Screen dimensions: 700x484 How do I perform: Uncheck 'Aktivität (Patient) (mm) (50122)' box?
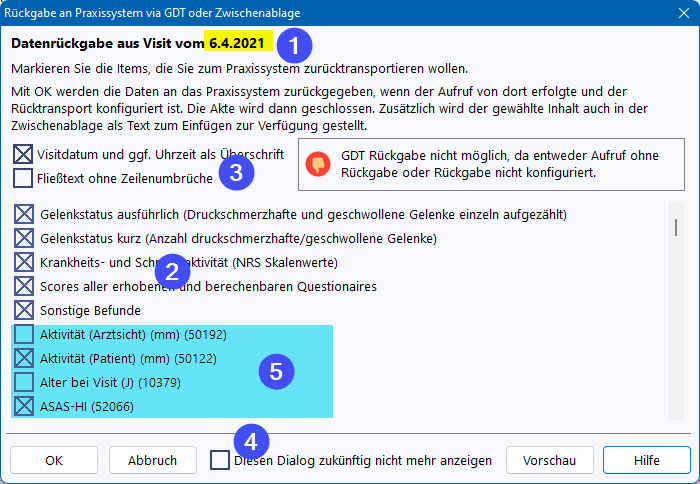coord(24,358)
